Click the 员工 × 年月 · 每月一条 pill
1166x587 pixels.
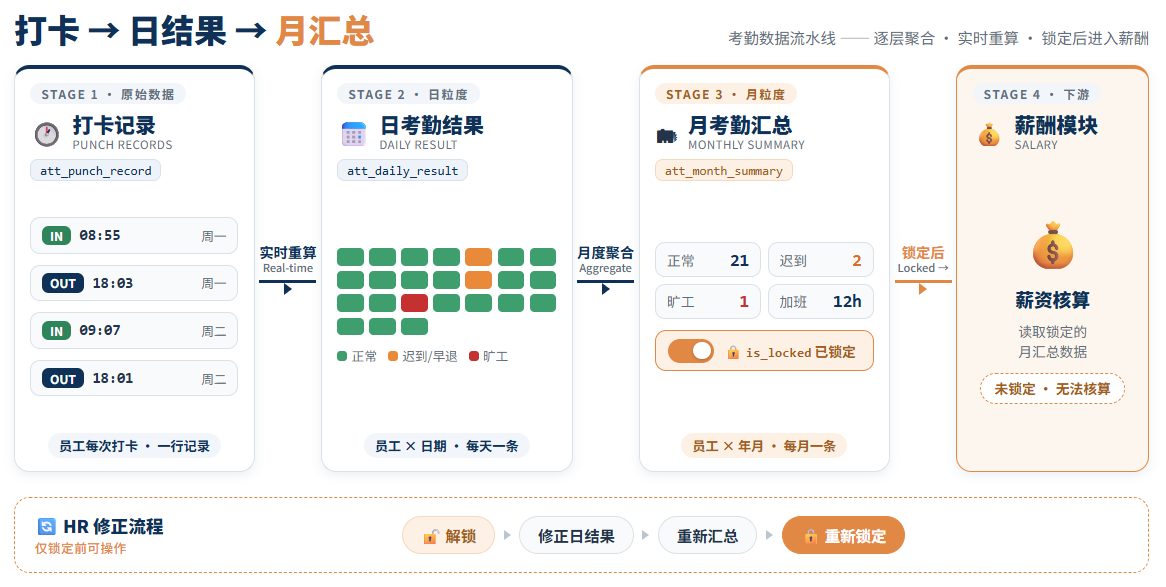click(764, 446)
